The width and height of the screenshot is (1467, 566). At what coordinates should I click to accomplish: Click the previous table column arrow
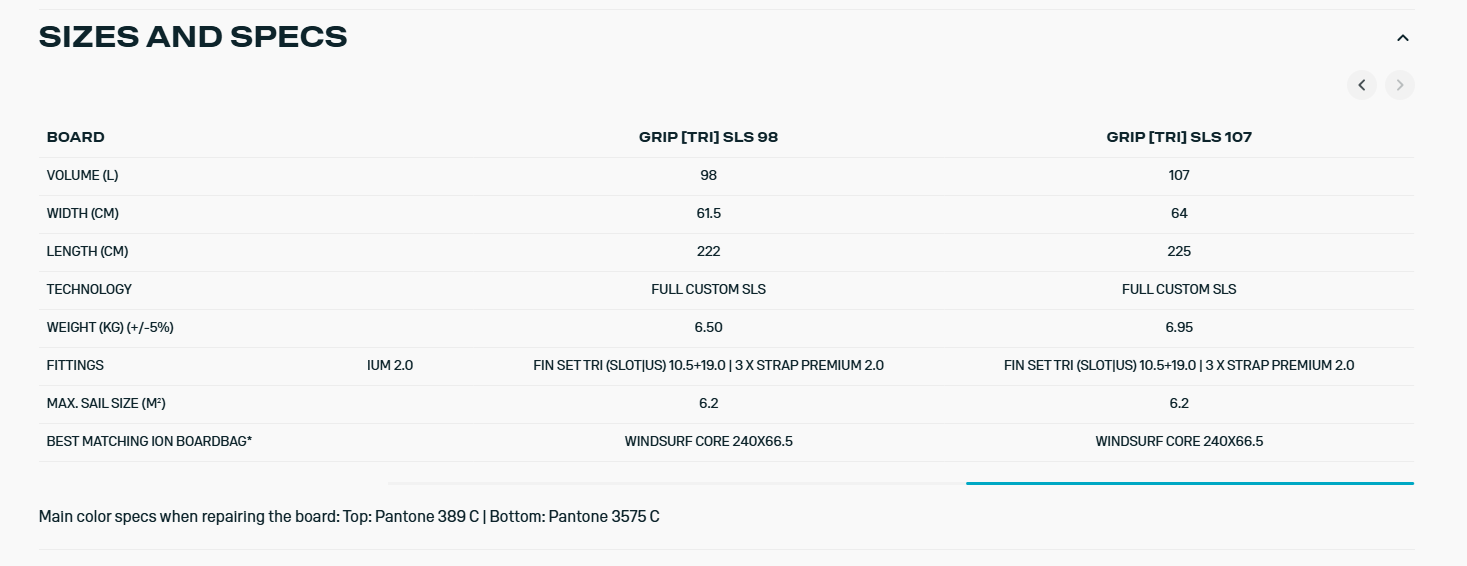[1361, 85]
